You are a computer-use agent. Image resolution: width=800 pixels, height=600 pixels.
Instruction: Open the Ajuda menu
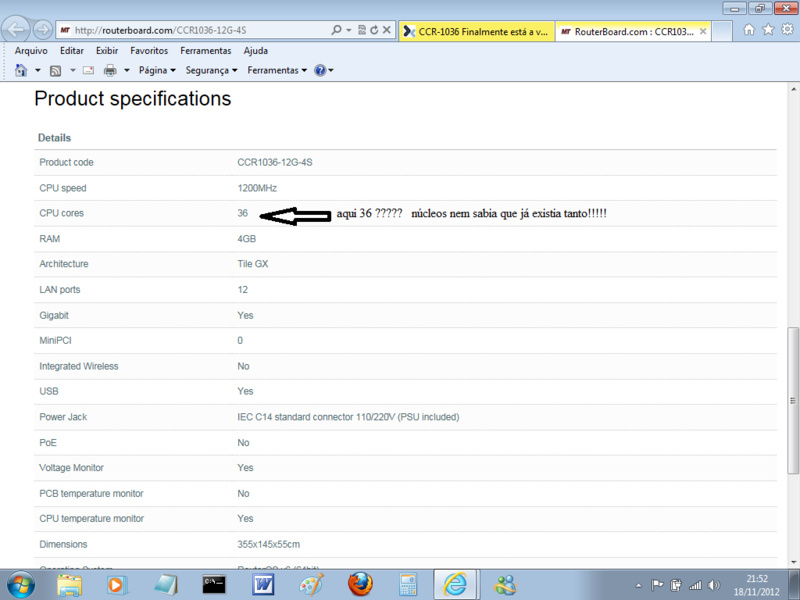(256, 51)
